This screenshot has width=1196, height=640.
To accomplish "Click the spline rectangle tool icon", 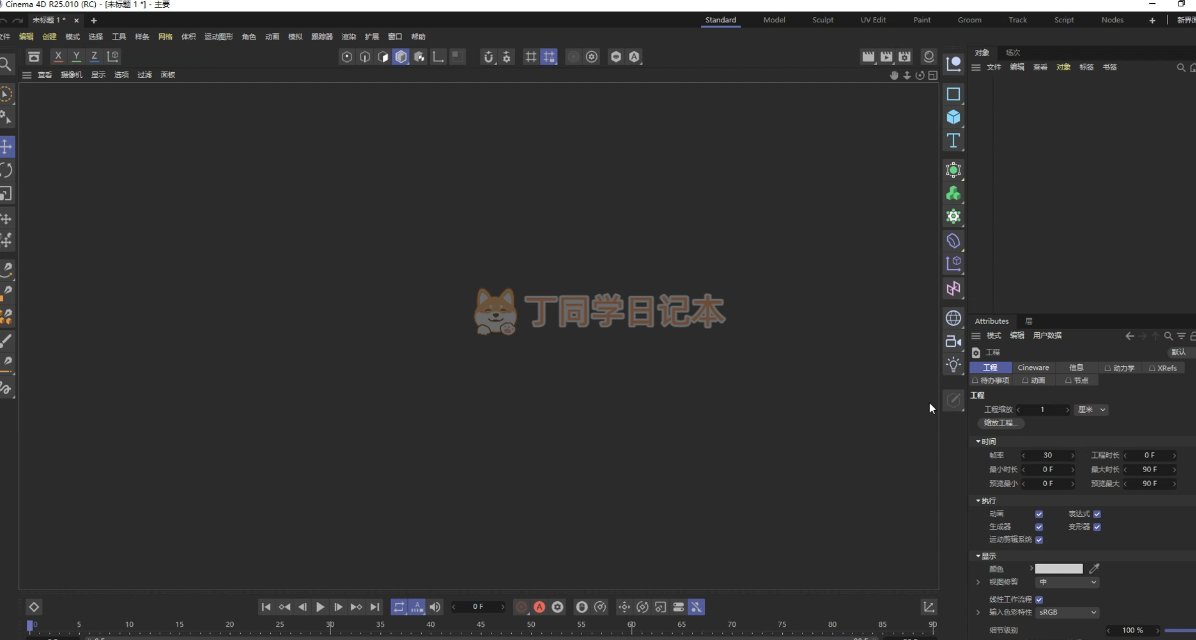I will click(953, 94).
